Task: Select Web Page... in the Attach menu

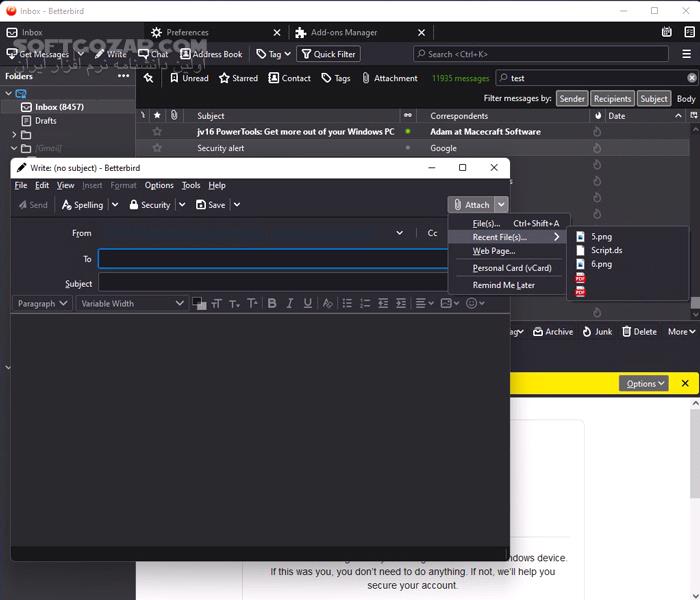Action: click(x=509, y=251)
